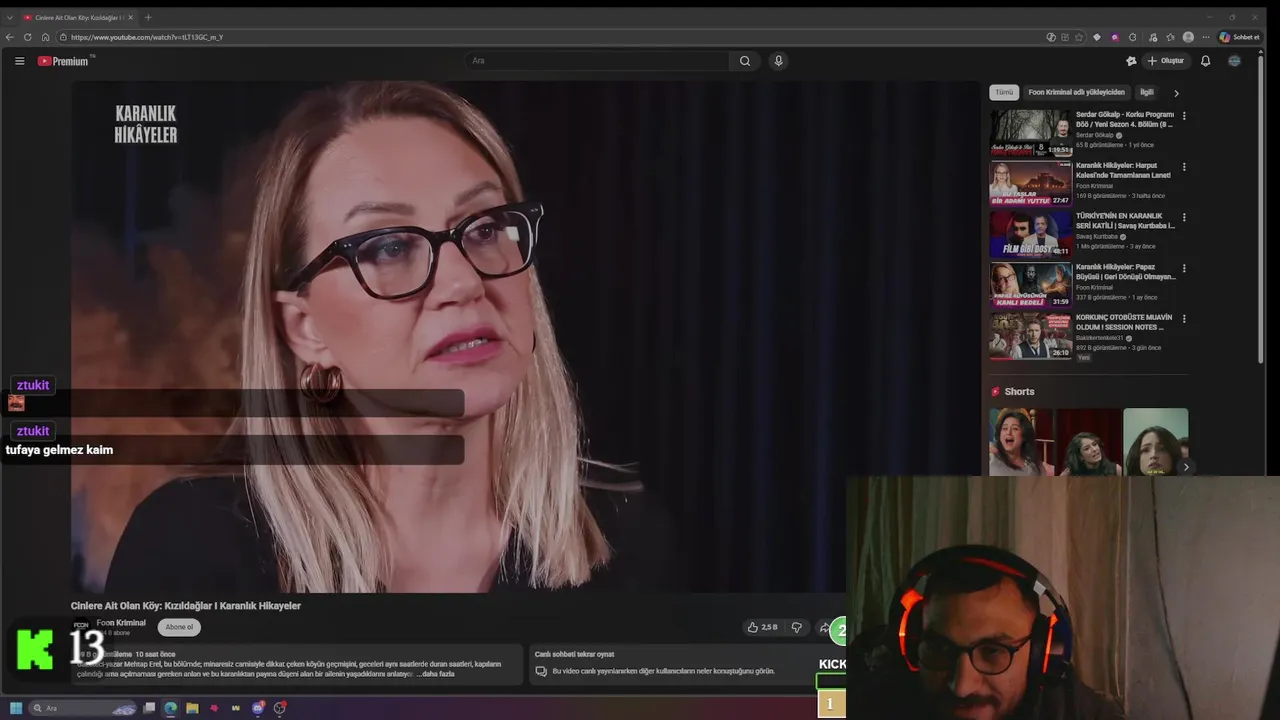Open the third Shorts thumbnail
Image resolution: width=1280 pixels, height=720 pixels.
[x=1155, y=441]
